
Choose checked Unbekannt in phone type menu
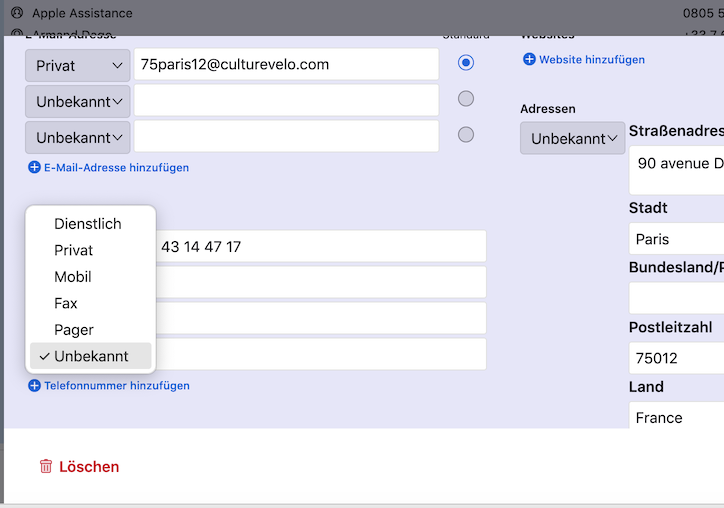90,356
